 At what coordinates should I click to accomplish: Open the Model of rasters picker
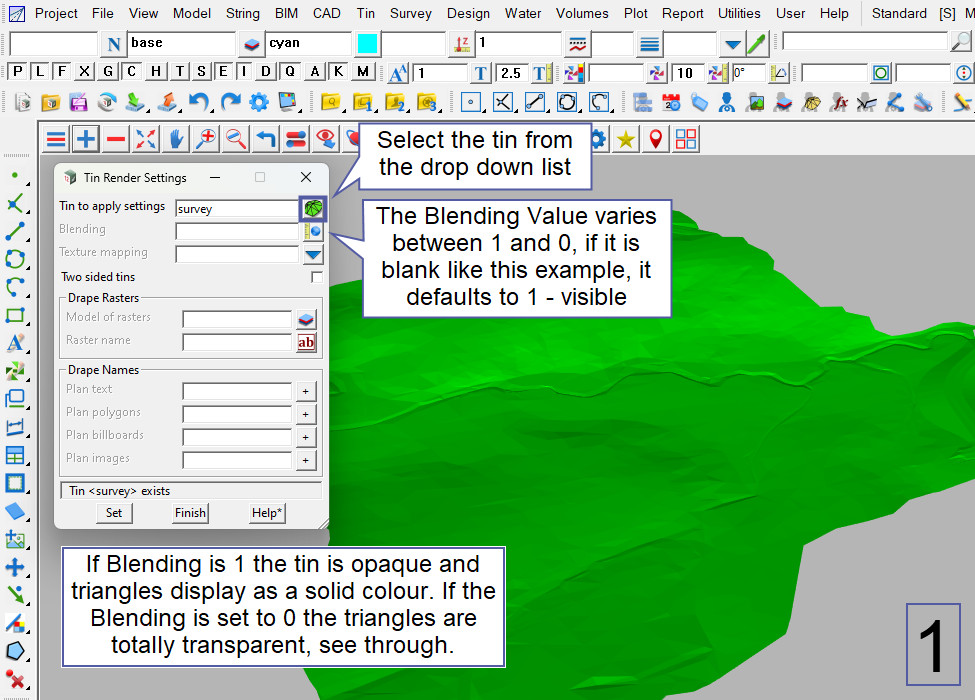click(306, 319)
